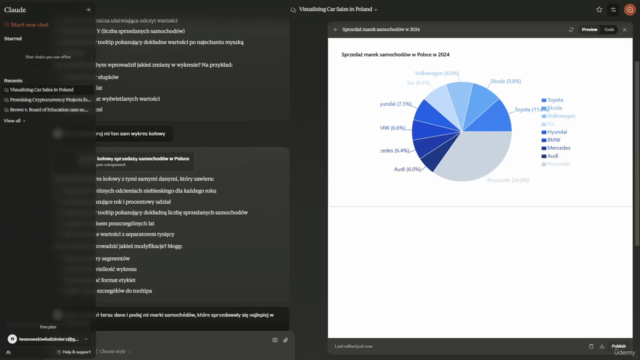Copy artifact contents with clipboard icon
The height and width of the screenshot is (360, 640).
pyautogui.click(x=591, y=346)
